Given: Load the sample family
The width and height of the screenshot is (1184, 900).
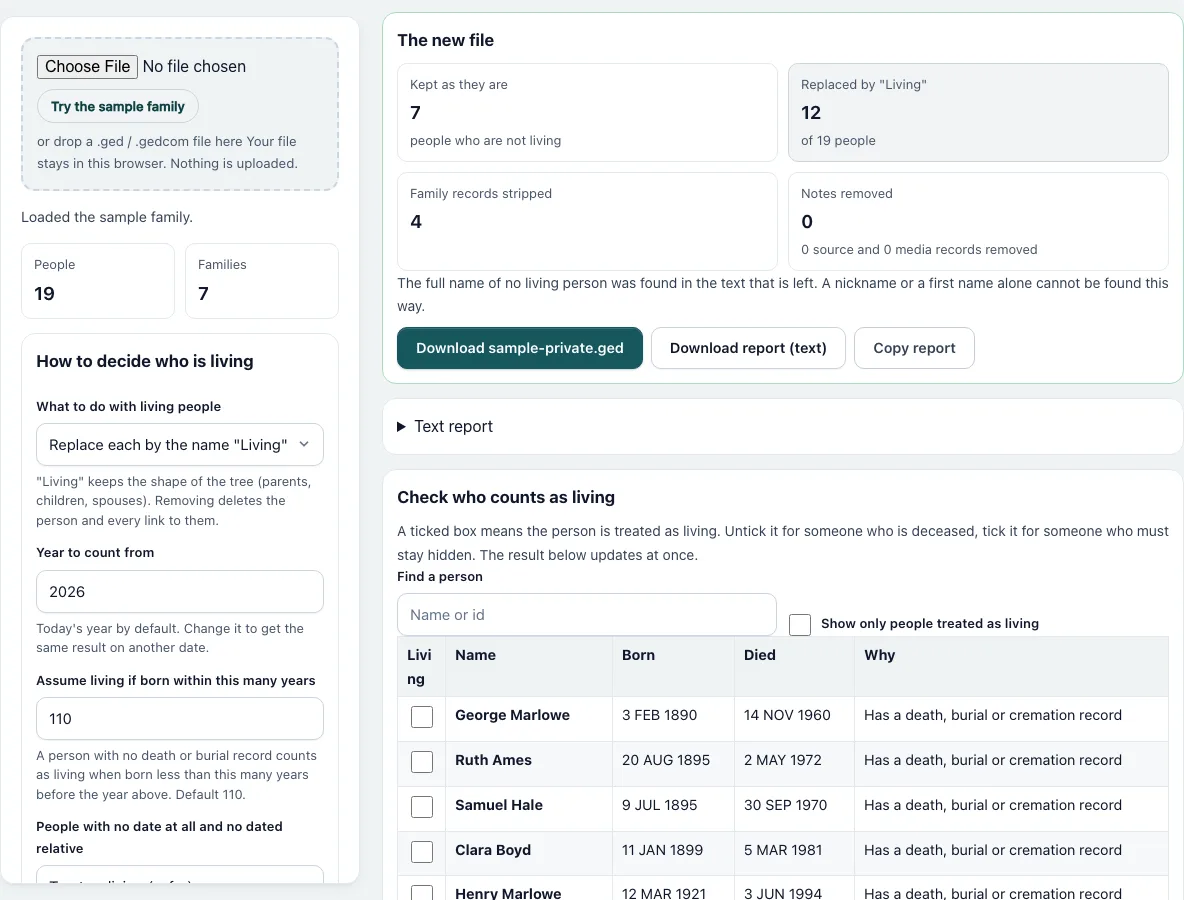Looking at the screenshot, I should pyautogui.click(x=118, y=106).
